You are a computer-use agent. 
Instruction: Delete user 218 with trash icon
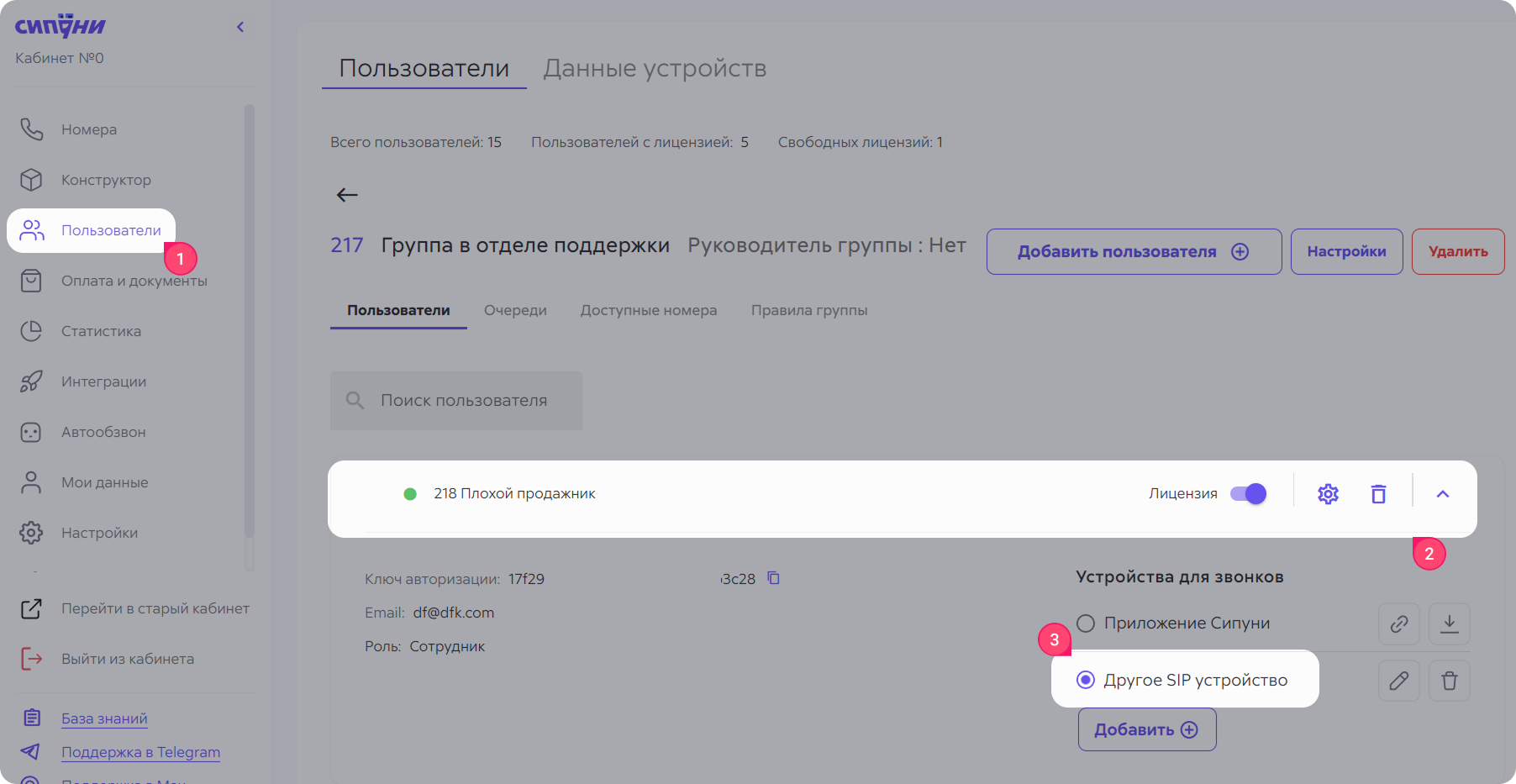(x=1378, y=494)
